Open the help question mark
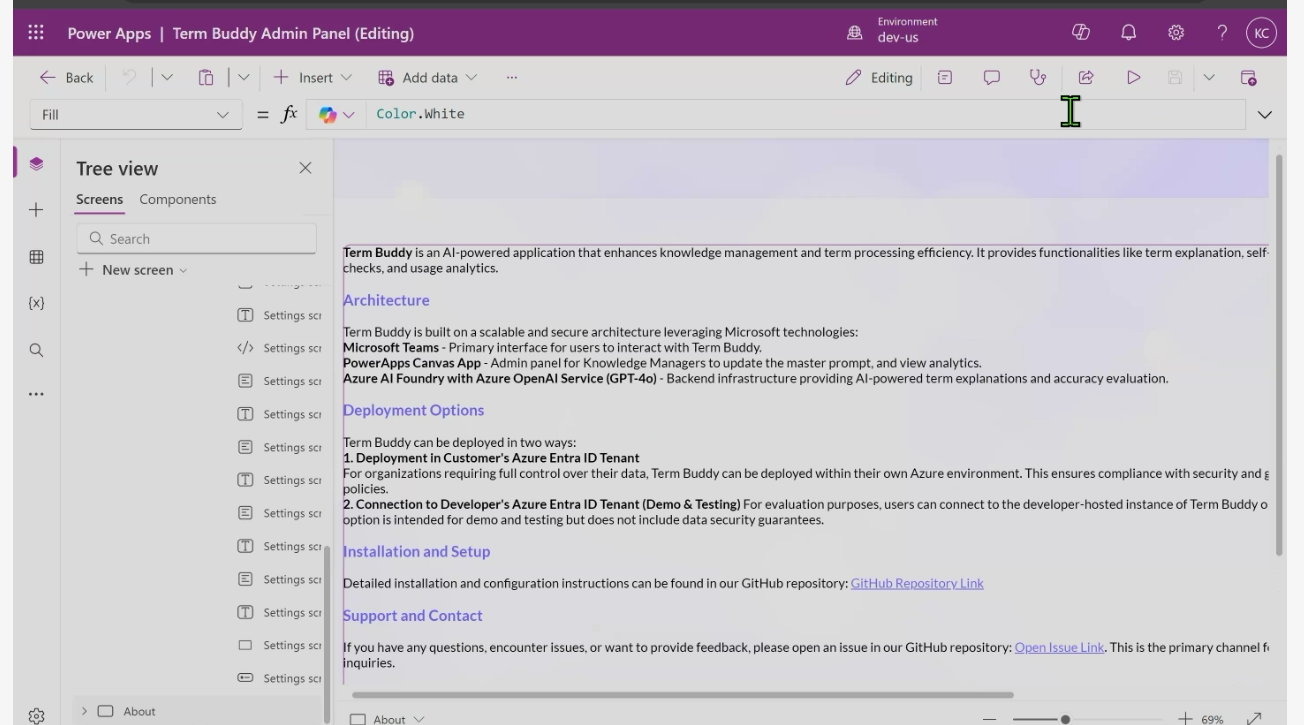The width and height of the screenshot is (1304, 725). tap(1222, 33)
